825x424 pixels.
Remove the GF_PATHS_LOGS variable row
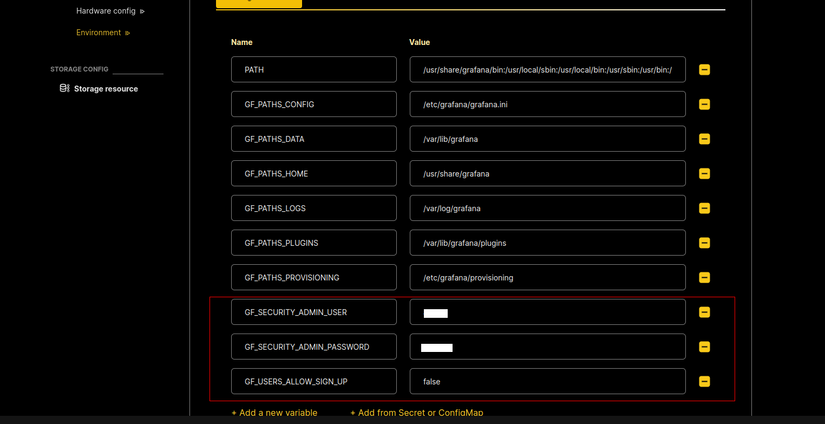click(x=705, y=208)
